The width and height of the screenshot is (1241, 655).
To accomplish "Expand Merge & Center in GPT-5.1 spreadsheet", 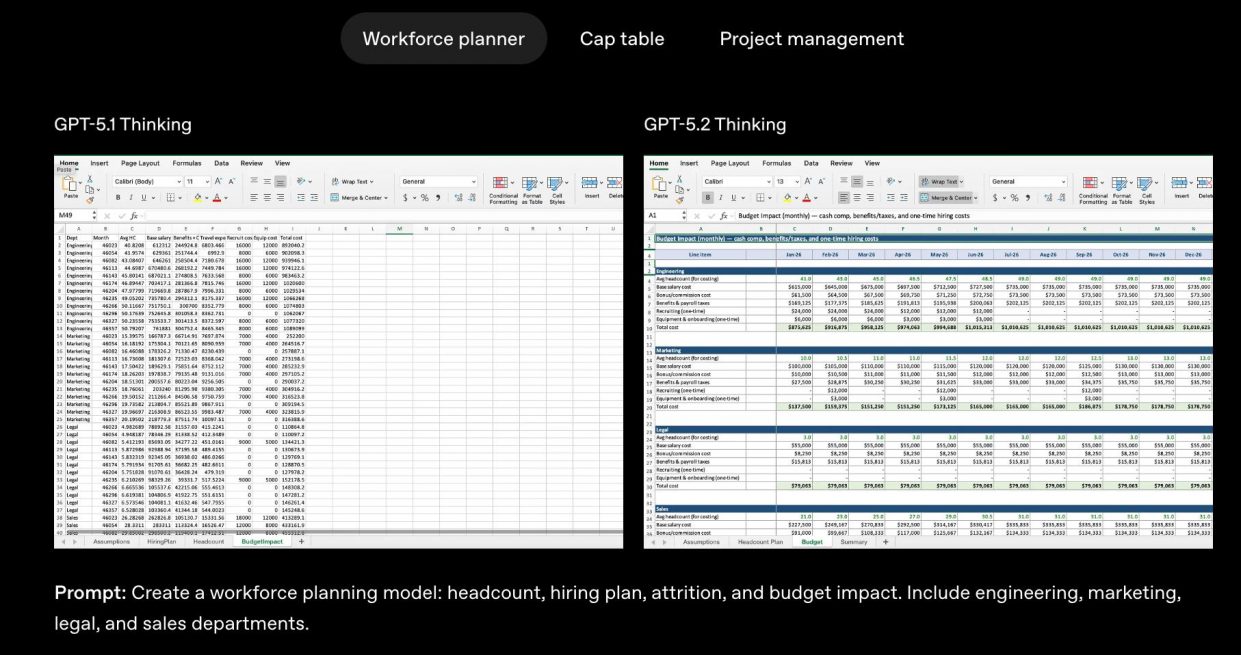I will point(386,197).
